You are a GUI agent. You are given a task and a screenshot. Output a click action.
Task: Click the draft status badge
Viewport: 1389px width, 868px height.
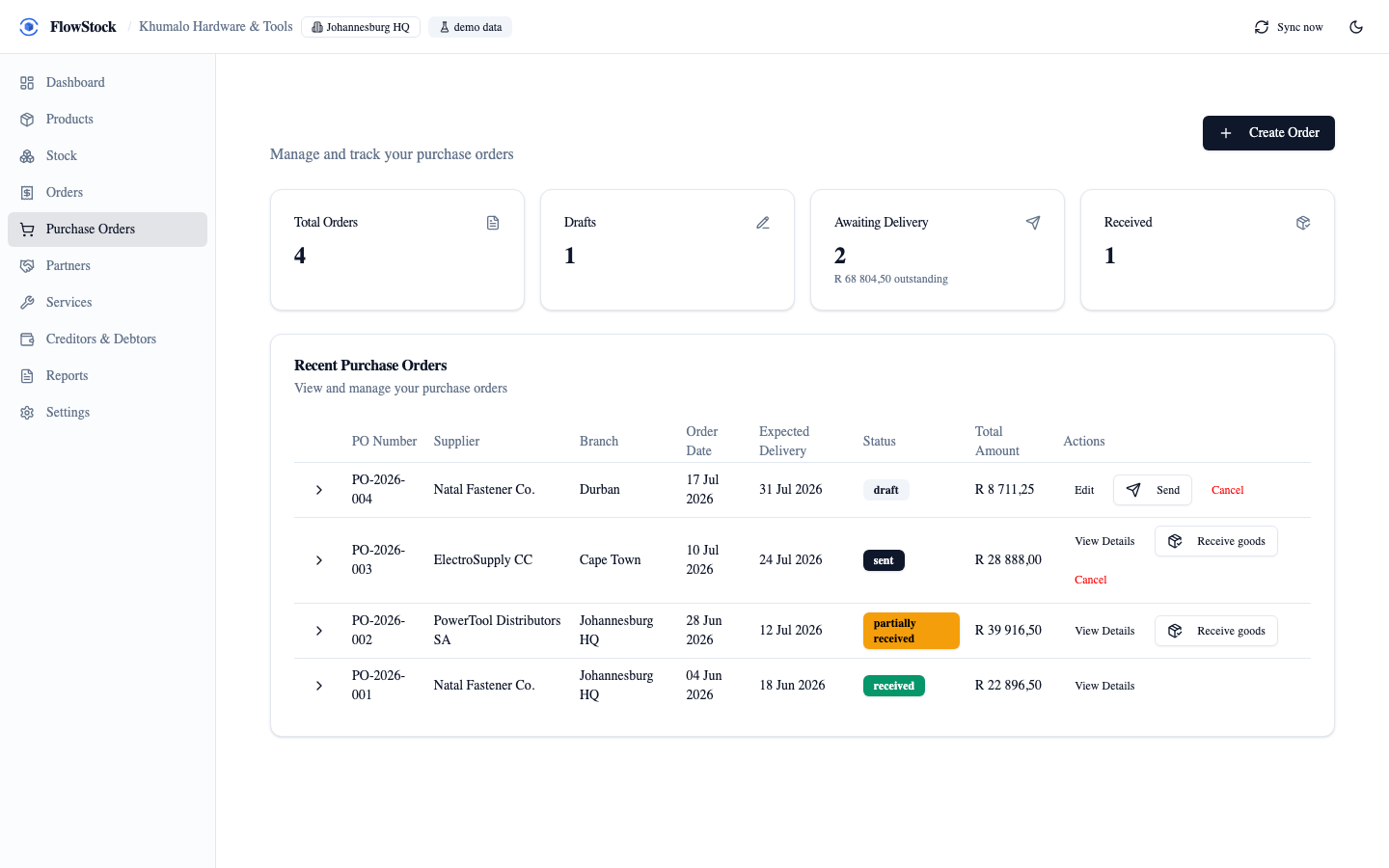pos(885,490)
